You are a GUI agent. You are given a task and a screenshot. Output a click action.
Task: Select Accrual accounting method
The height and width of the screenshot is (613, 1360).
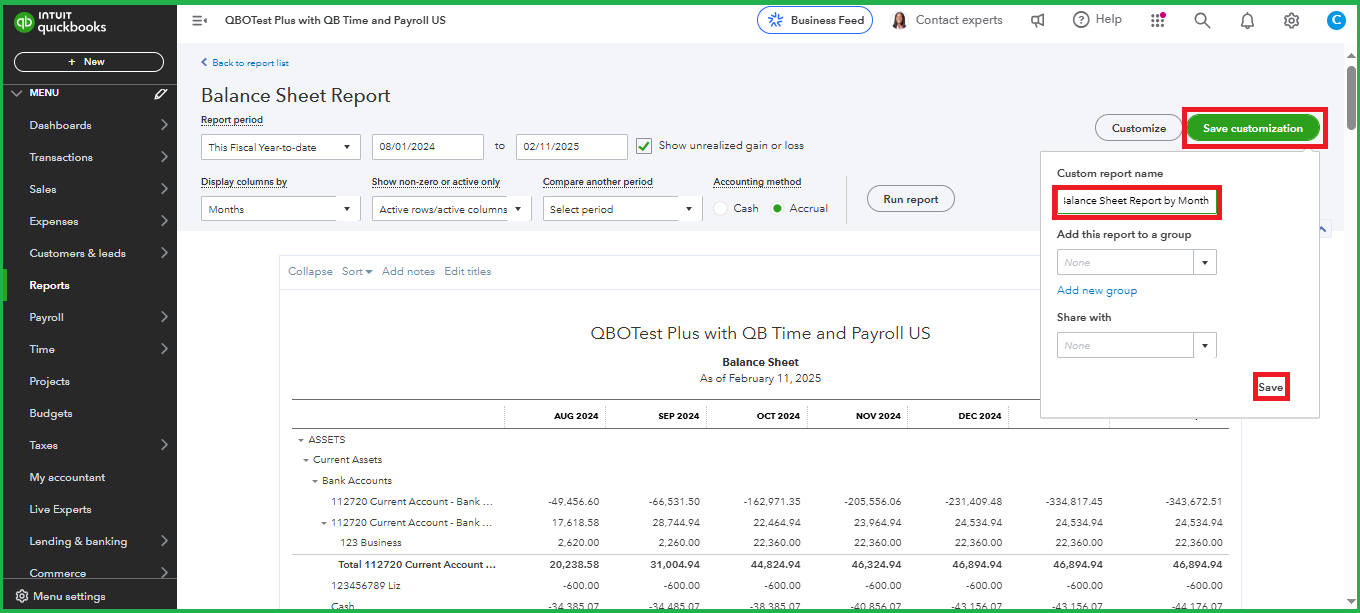777,208
